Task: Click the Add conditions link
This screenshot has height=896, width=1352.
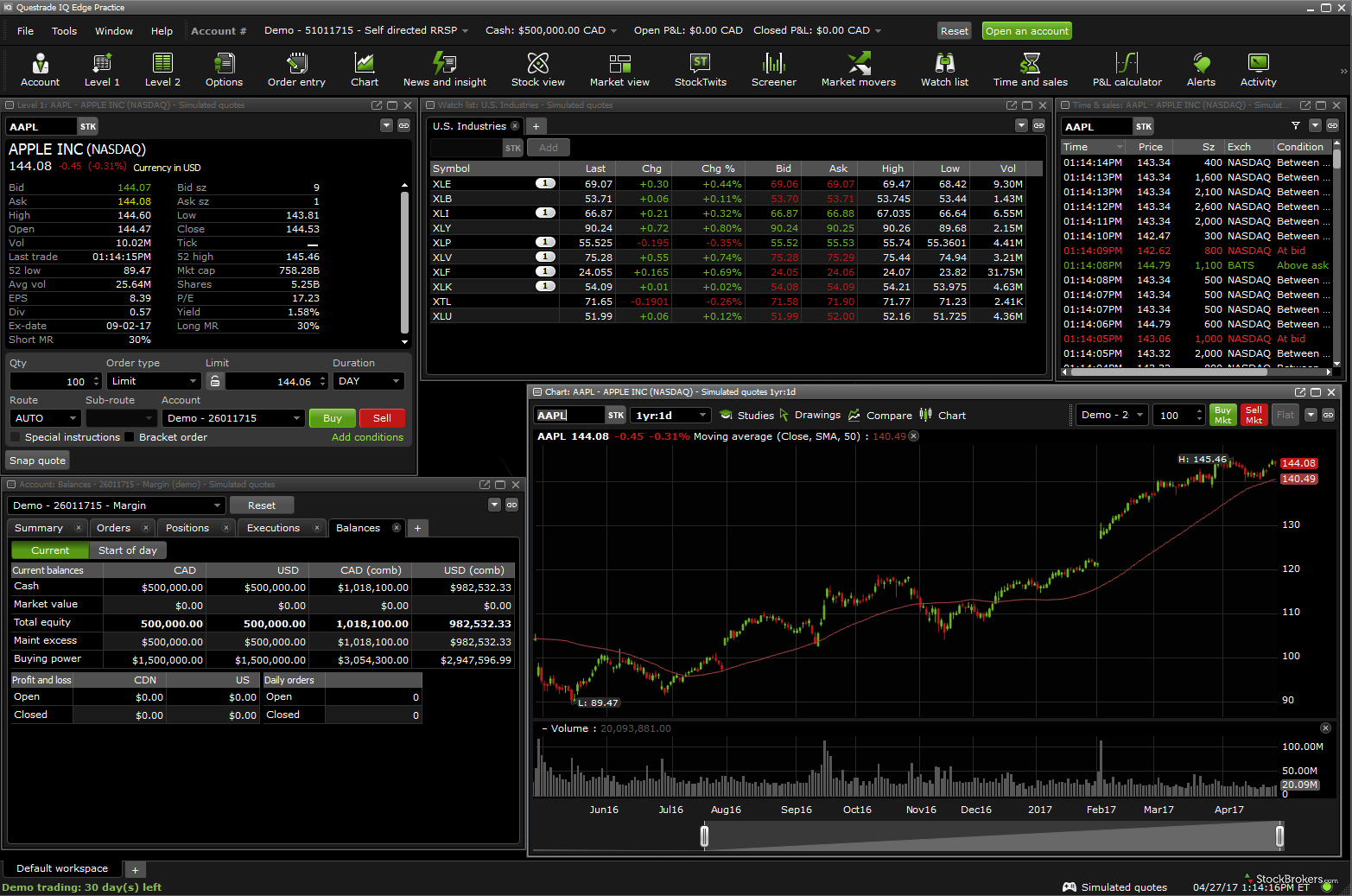Action: click(x=367, y=437)
